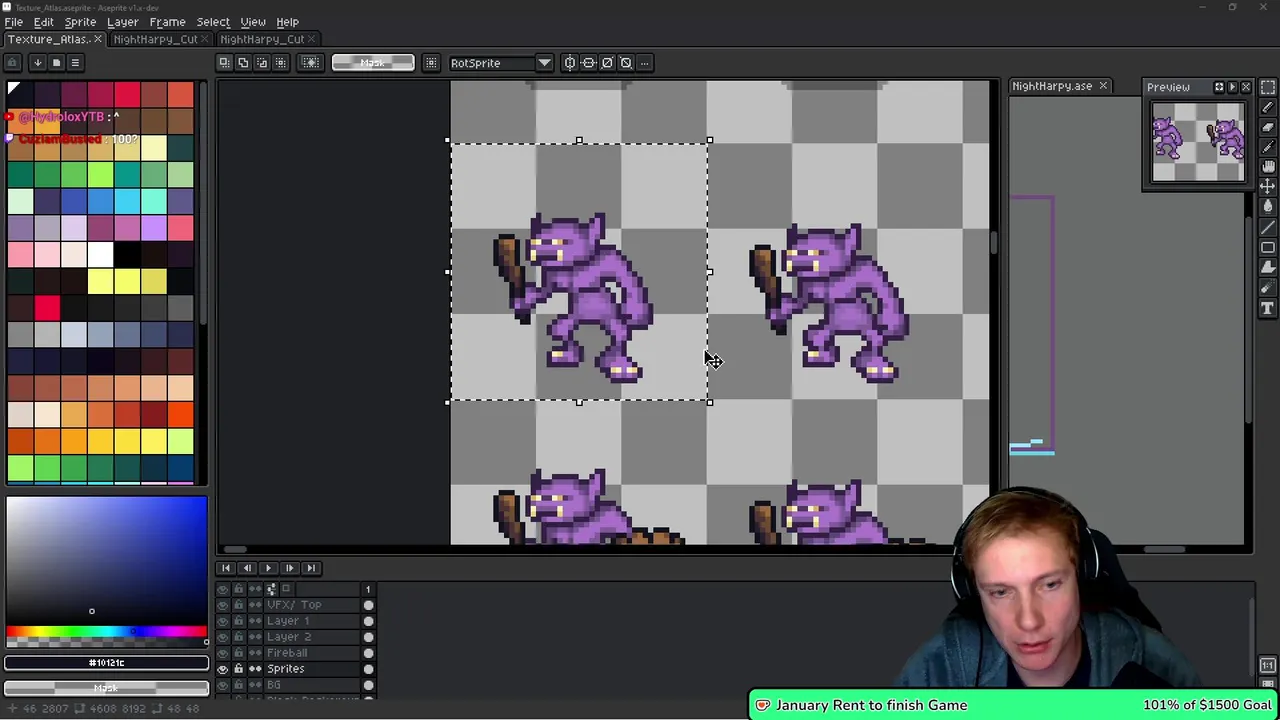The image size is (1280, 720).
Task: Toggle visibility of all layers in header
Action: coord(223,589)
